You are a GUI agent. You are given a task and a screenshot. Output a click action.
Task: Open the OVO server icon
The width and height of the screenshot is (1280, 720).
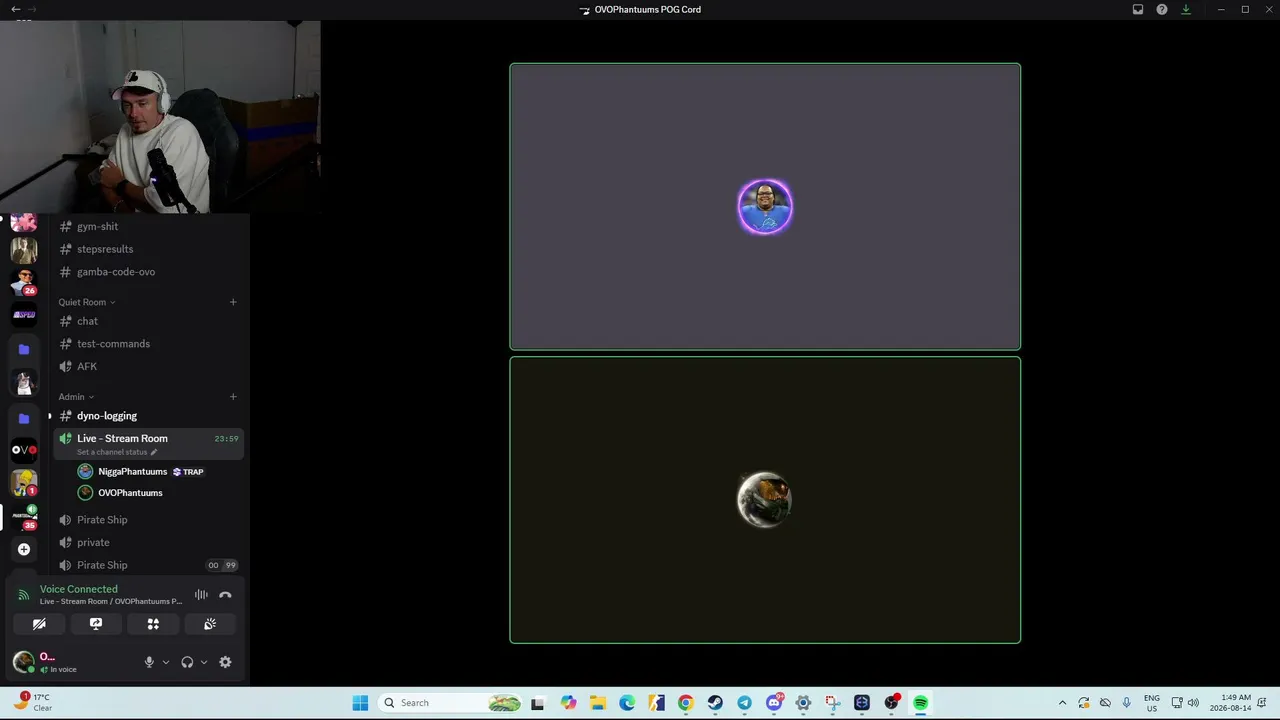pos(24,450)
